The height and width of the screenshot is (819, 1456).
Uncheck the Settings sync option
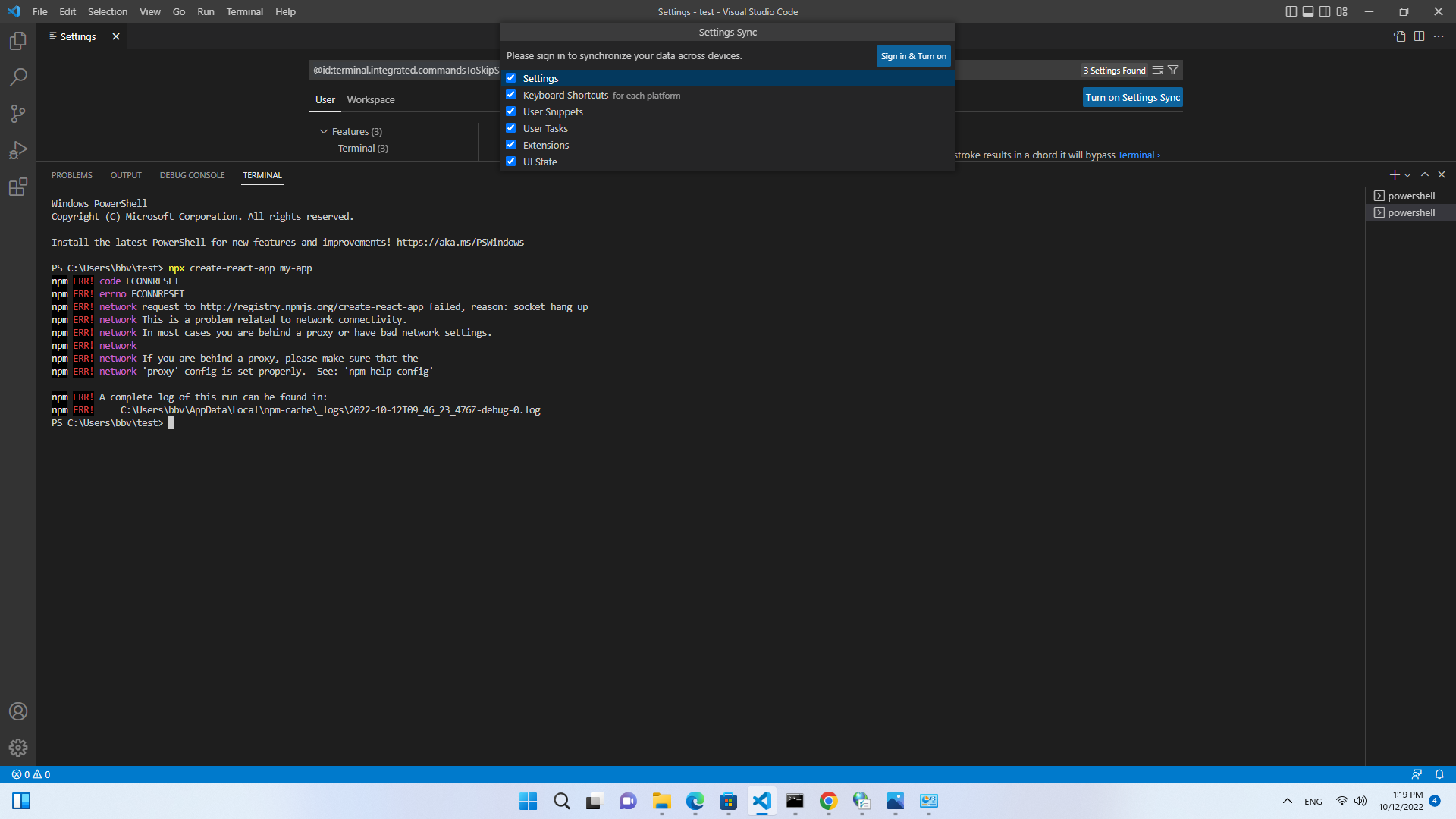tap(511, 78)
